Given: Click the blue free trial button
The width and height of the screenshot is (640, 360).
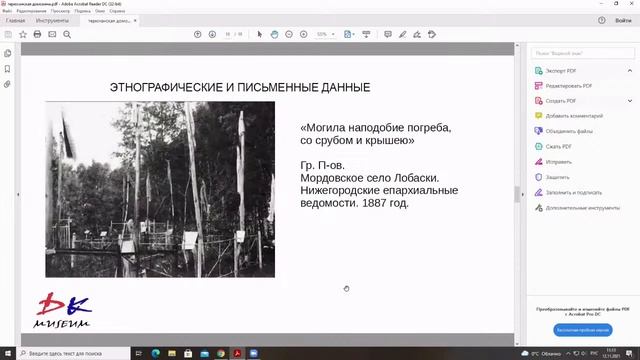Looking at the screenshot, I should (x=583, y=330).
